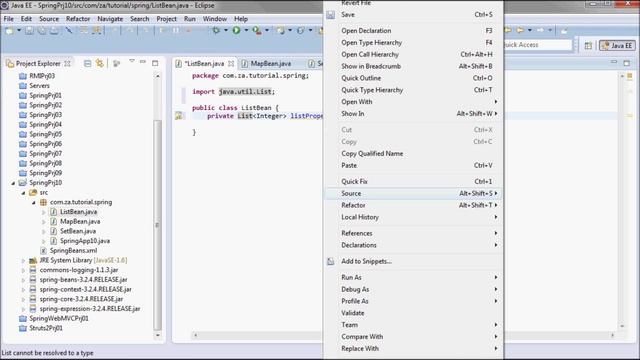Minimize the Project Explorer panel
Image resolution: width=640 pixels, height=360 pixels.
pyautogui.click(x=143, y=62)
